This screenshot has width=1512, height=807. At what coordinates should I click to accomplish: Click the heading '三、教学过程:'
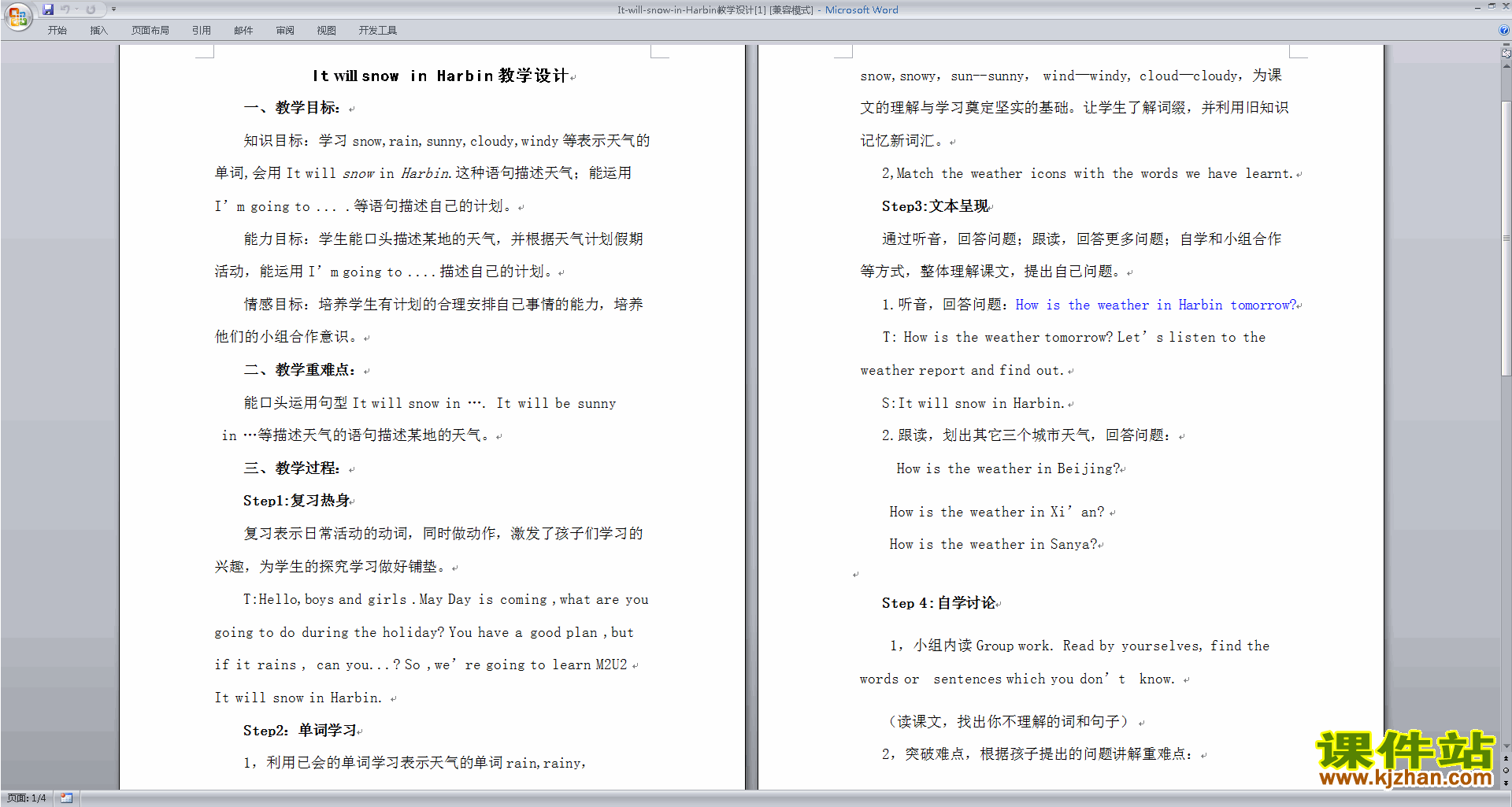click(292, 468)
